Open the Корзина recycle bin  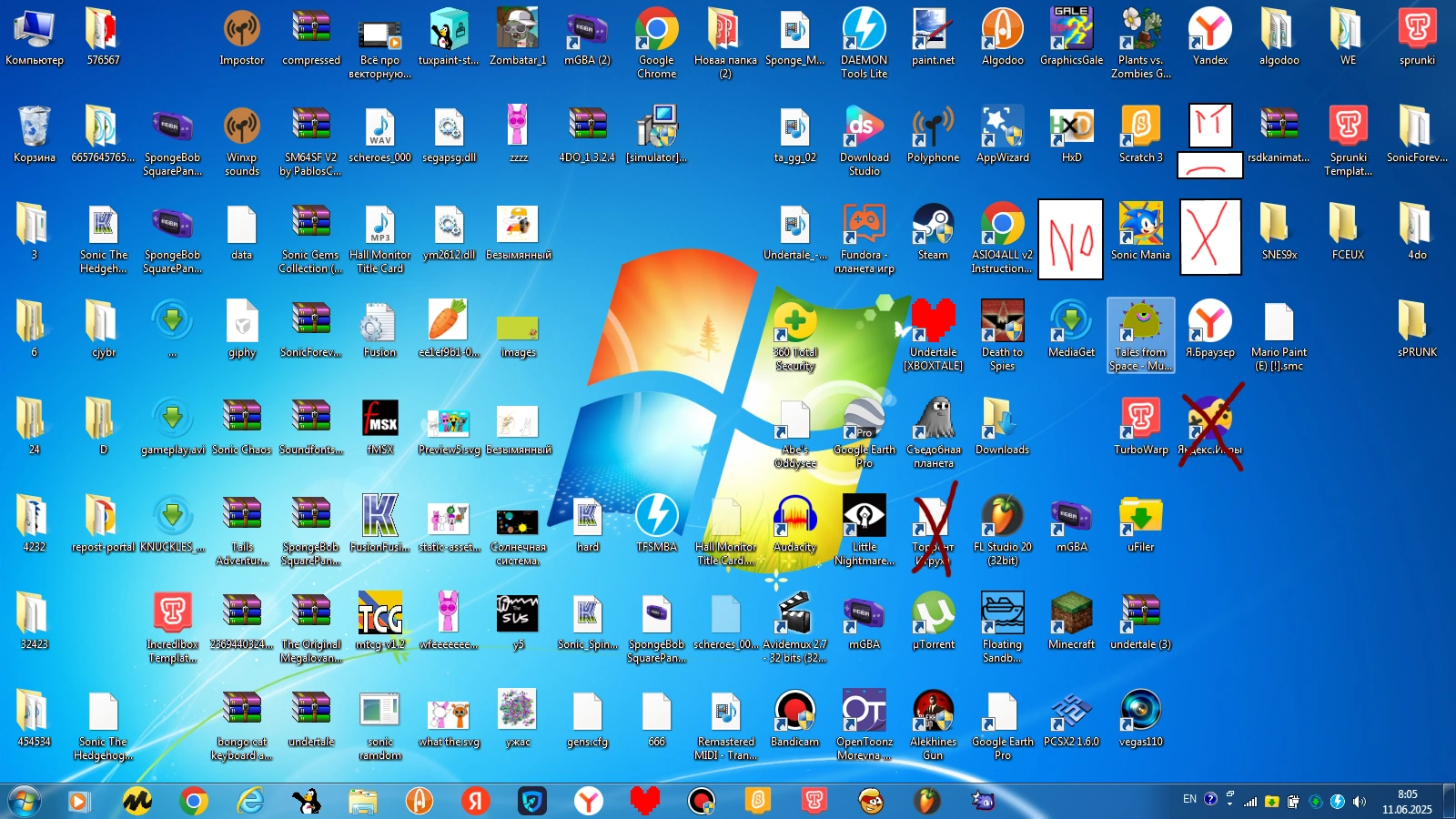[x=34, y=127]
